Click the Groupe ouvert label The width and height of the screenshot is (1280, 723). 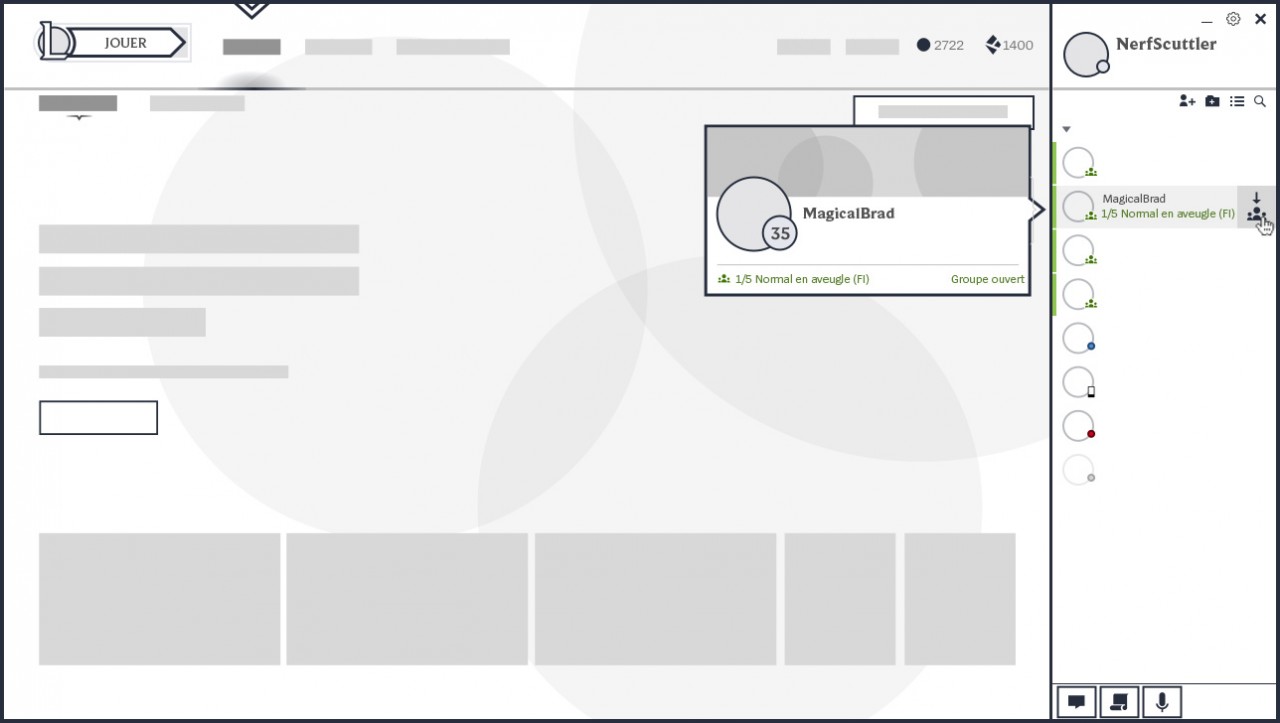click(988, 279)
